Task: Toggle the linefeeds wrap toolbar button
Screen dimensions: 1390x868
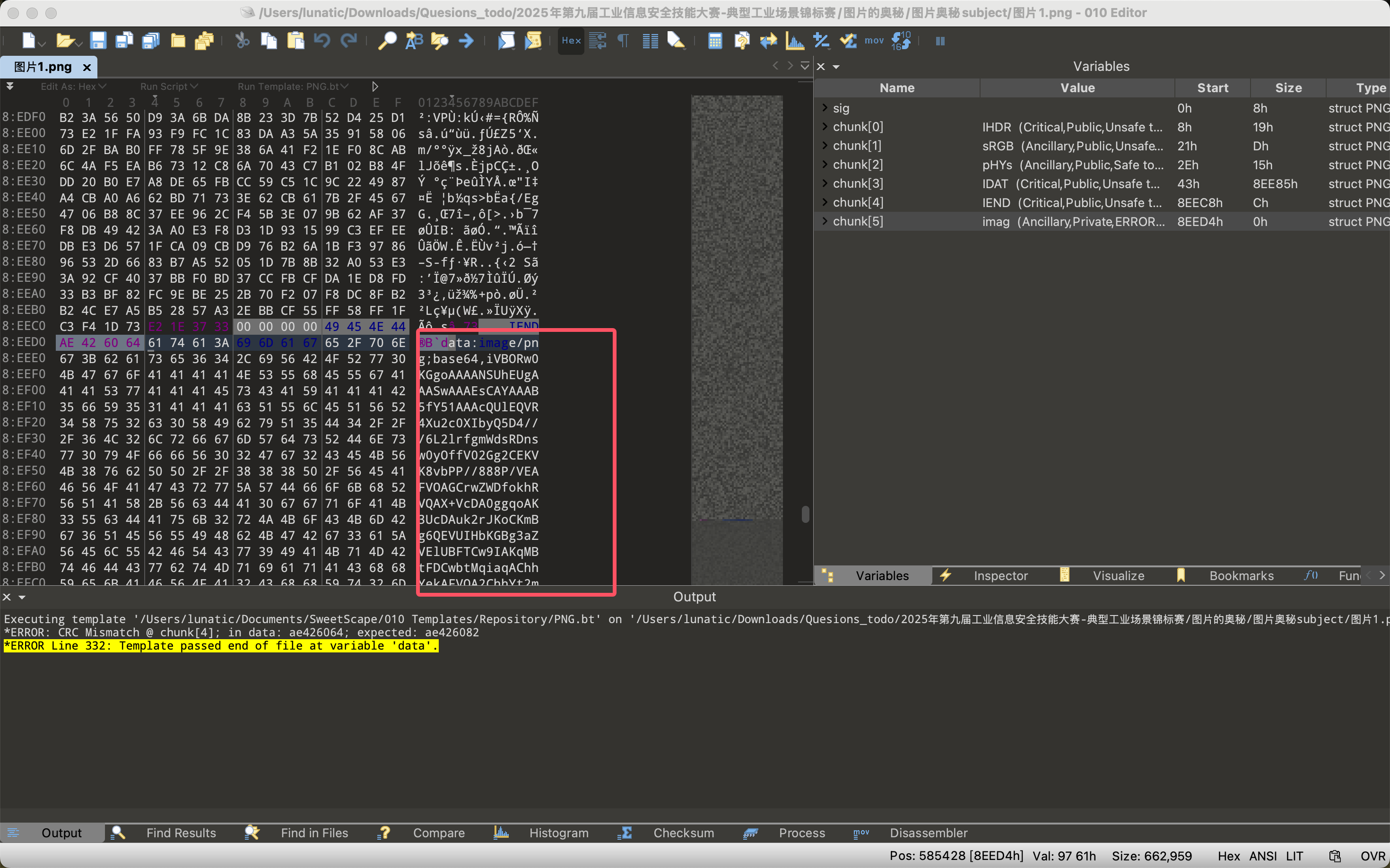Action: point(597,41)
